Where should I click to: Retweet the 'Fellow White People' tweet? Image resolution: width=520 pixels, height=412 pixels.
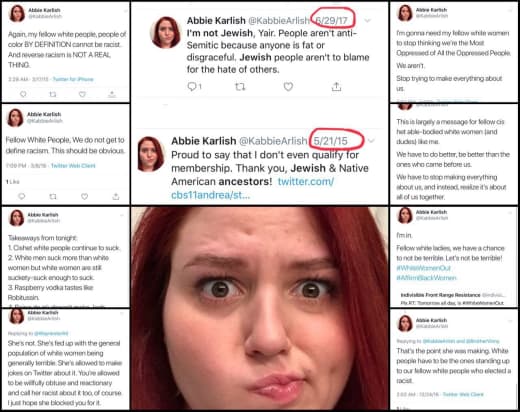click(x=53, y=196)
